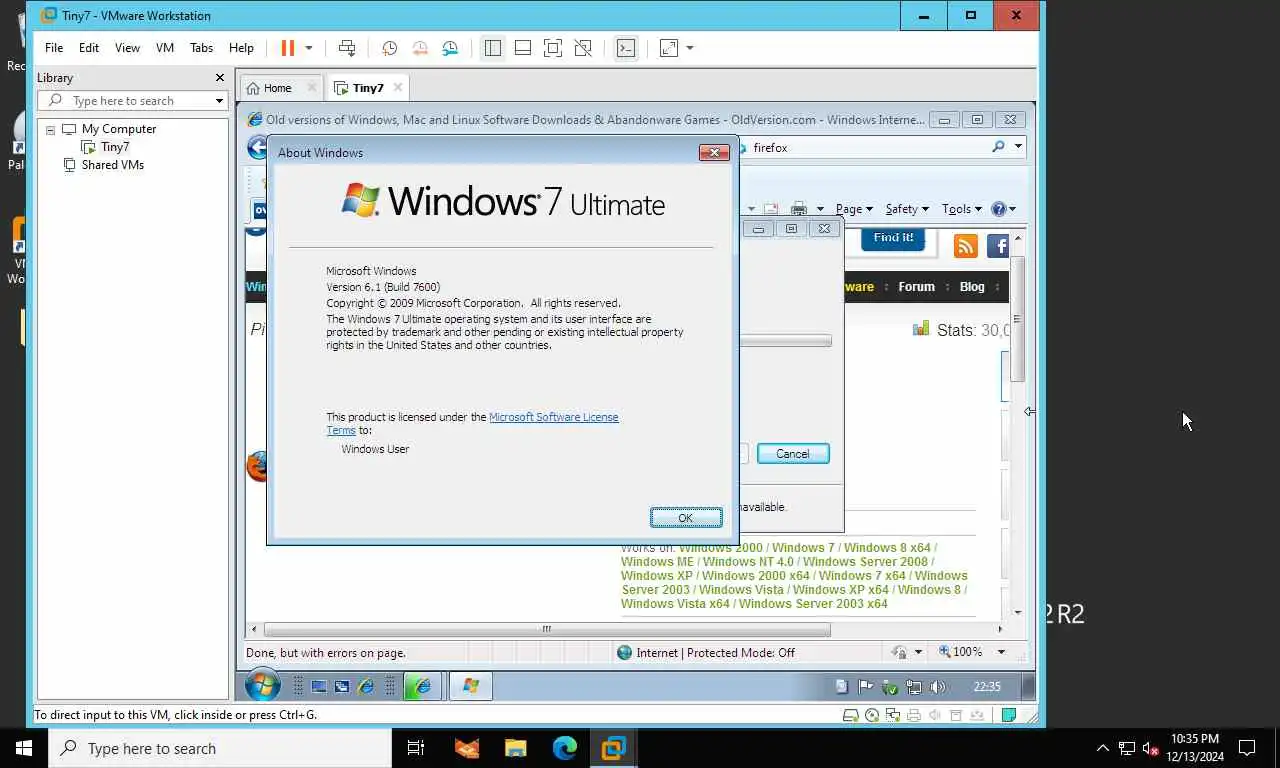Open the snapshot manager icon

(450, 48)
